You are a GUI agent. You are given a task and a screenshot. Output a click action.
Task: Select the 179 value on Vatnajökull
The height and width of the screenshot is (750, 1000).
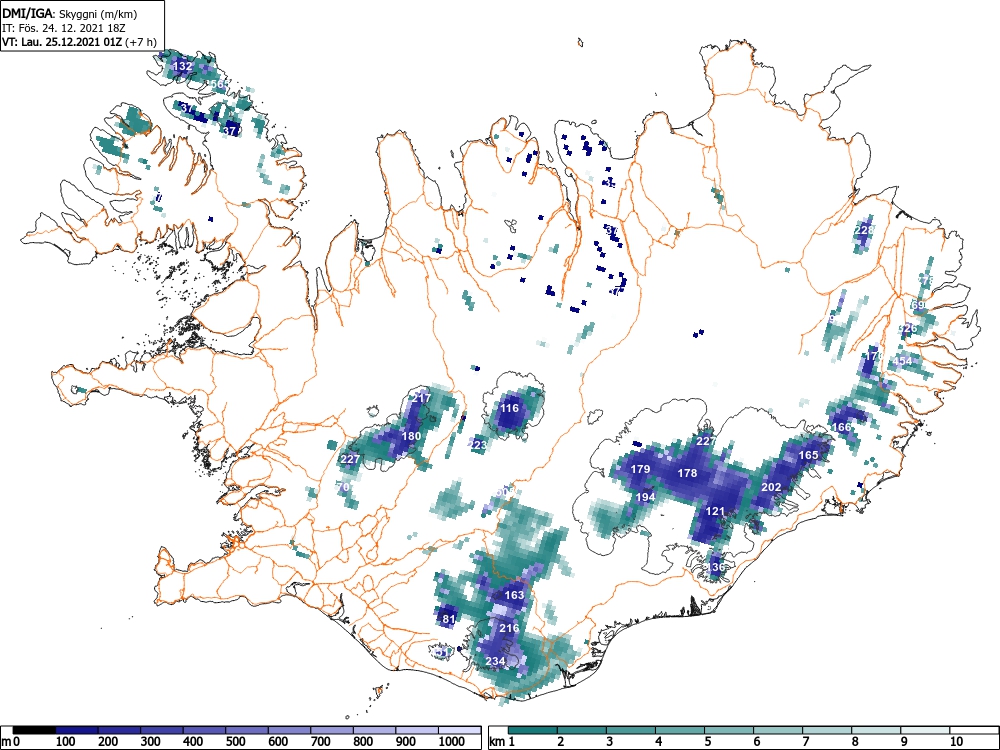[640, 469]
